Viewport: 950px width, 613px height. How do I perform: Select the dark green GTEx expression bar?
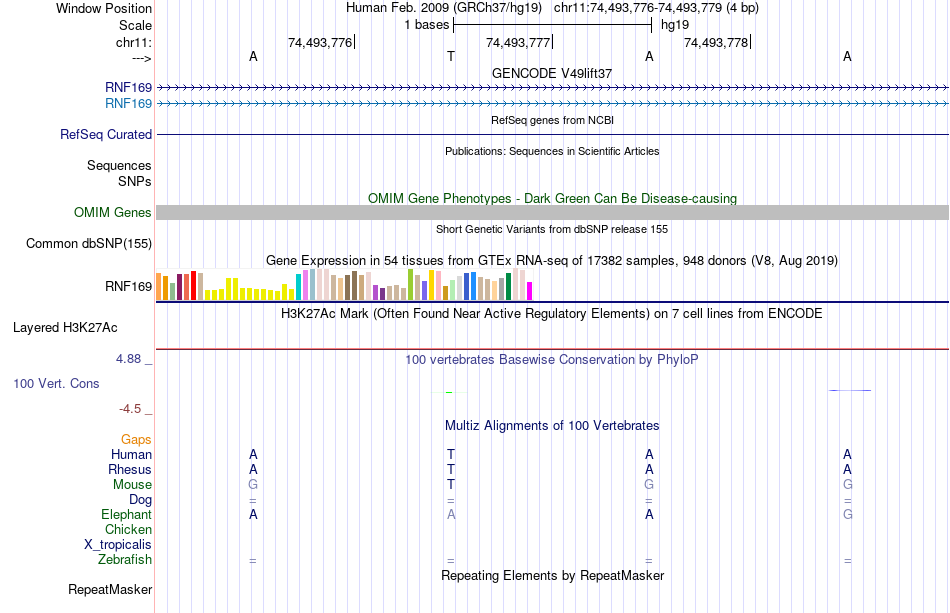(x=508, y=287)
